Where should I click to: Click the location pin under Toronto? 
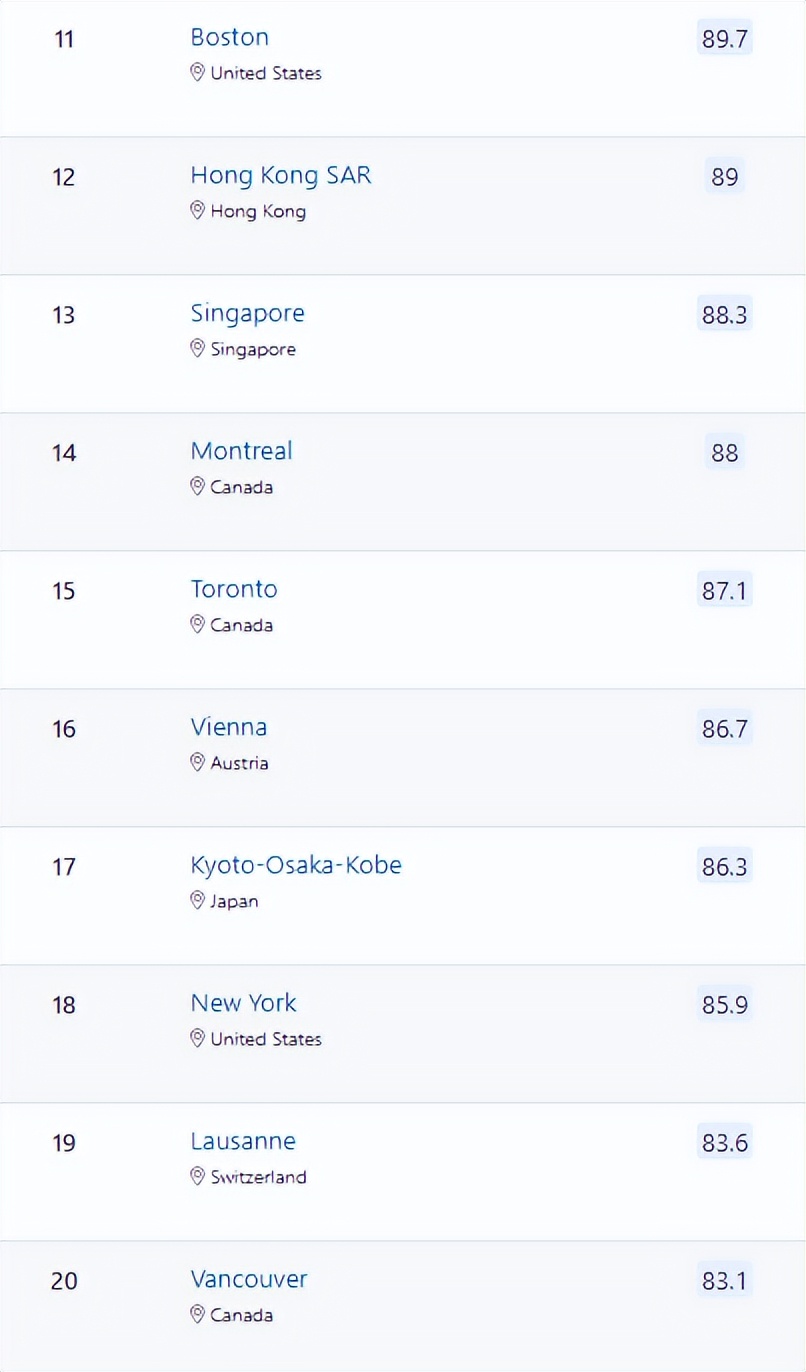(198, 625)
